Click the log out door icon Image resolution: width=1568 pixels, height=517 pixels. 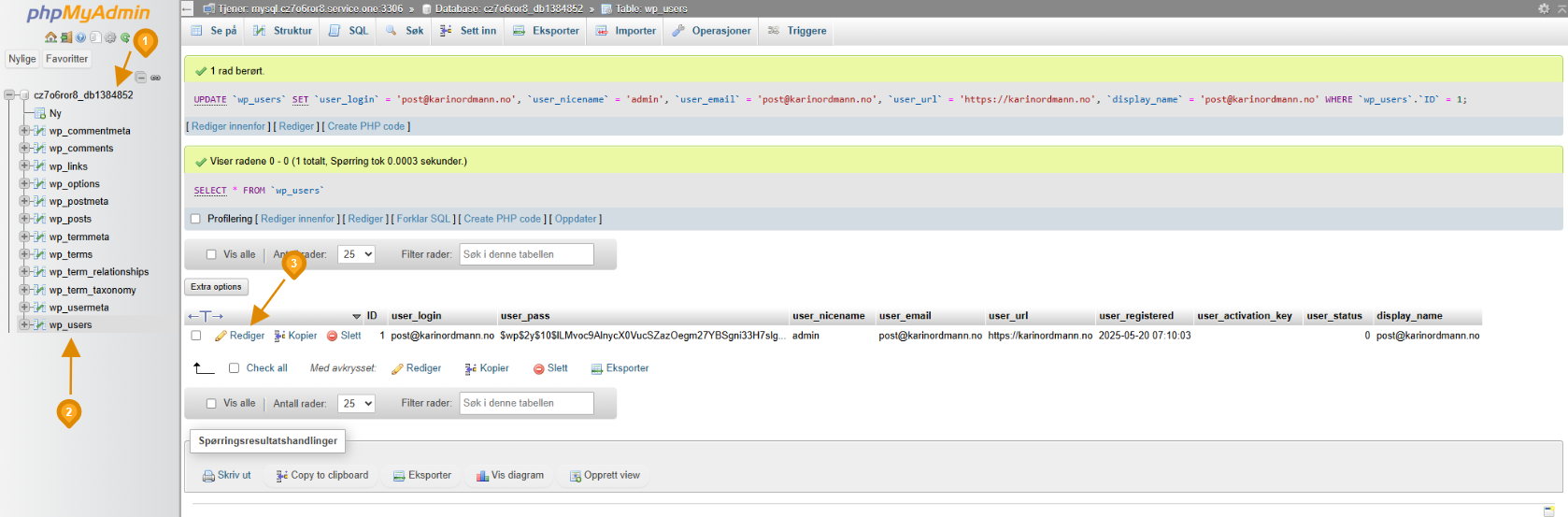[66, 37]
